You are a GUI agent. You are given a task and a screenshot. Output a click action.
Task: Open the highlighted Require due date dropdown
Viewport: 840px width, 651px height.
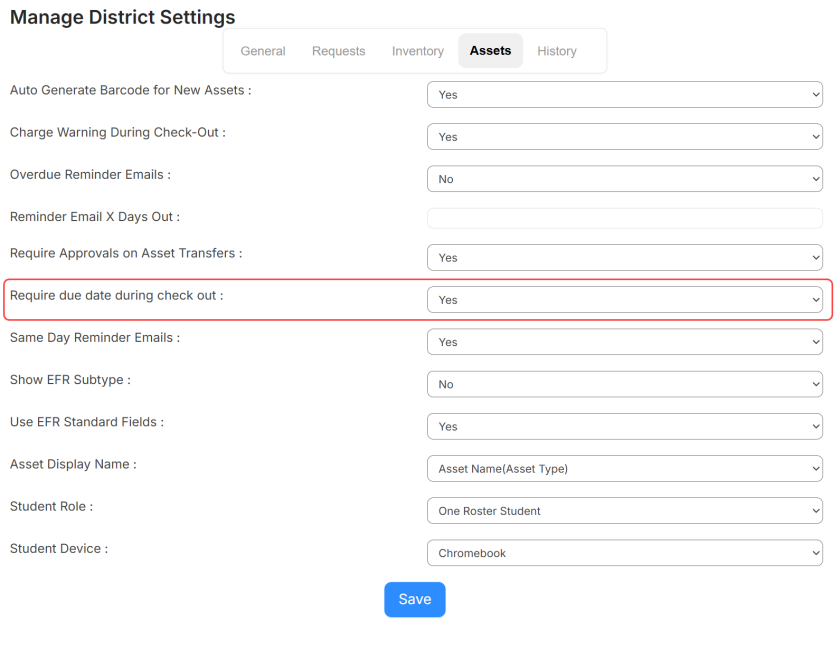pos(624,299)
